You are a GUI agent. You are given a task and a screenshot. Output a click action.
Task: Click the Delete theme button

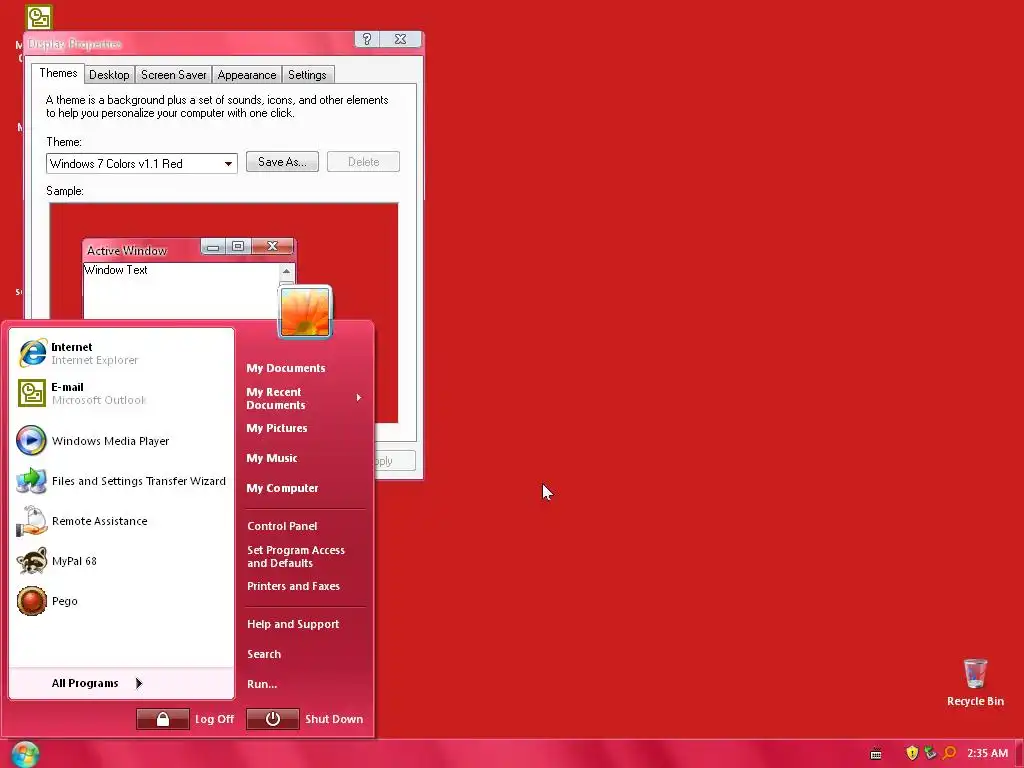(x=363, y=162)
